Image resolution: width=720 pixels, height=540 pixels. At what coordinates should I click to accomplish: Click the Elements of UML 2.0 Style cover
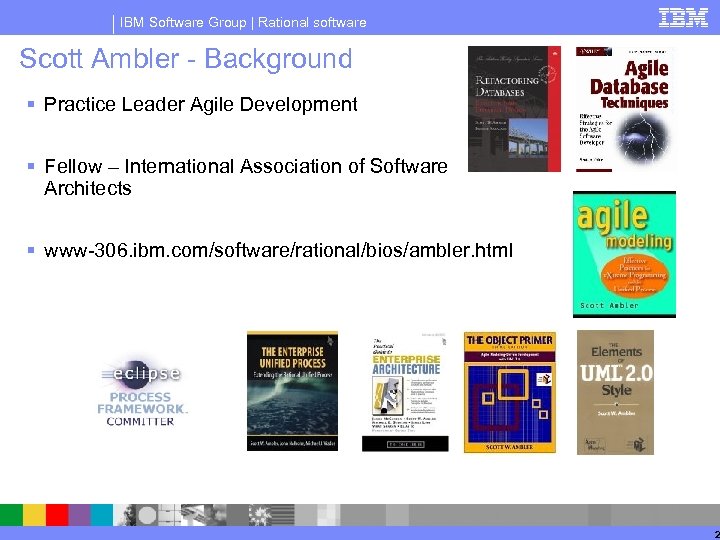click(615, 393)
